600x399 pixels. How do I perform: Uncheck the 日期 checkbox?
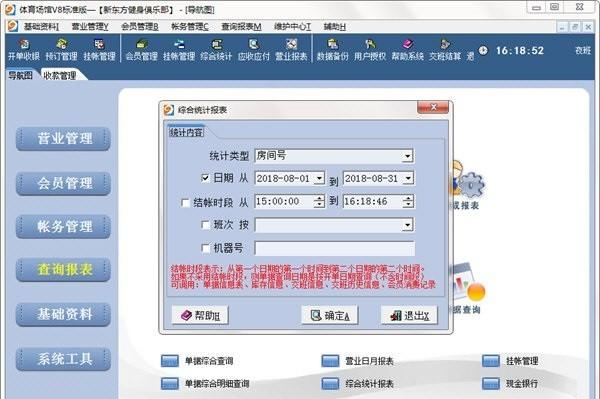point(205,178)
